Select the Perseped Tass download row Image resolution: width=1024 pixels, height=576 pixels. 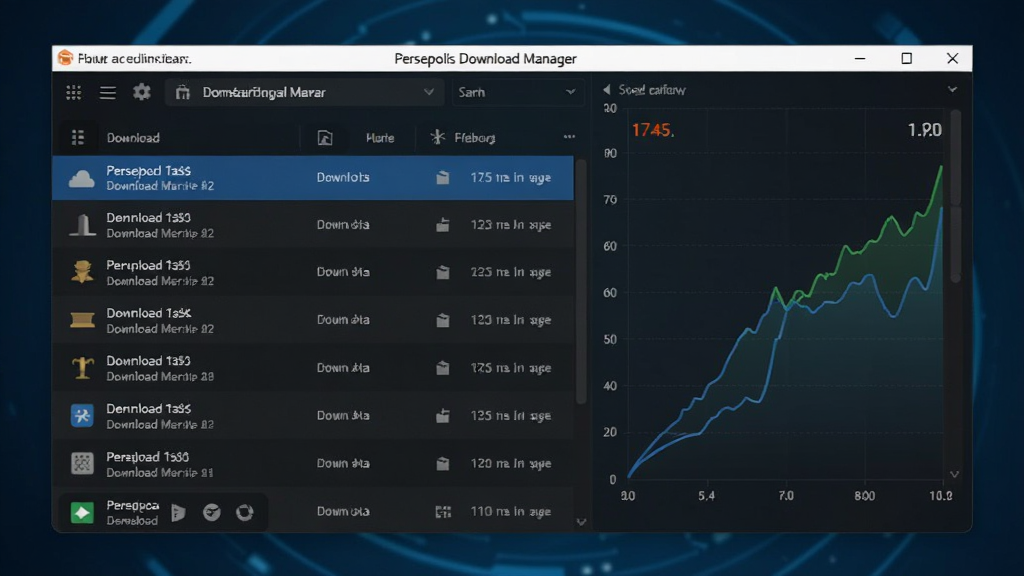[x=313, y=178]
